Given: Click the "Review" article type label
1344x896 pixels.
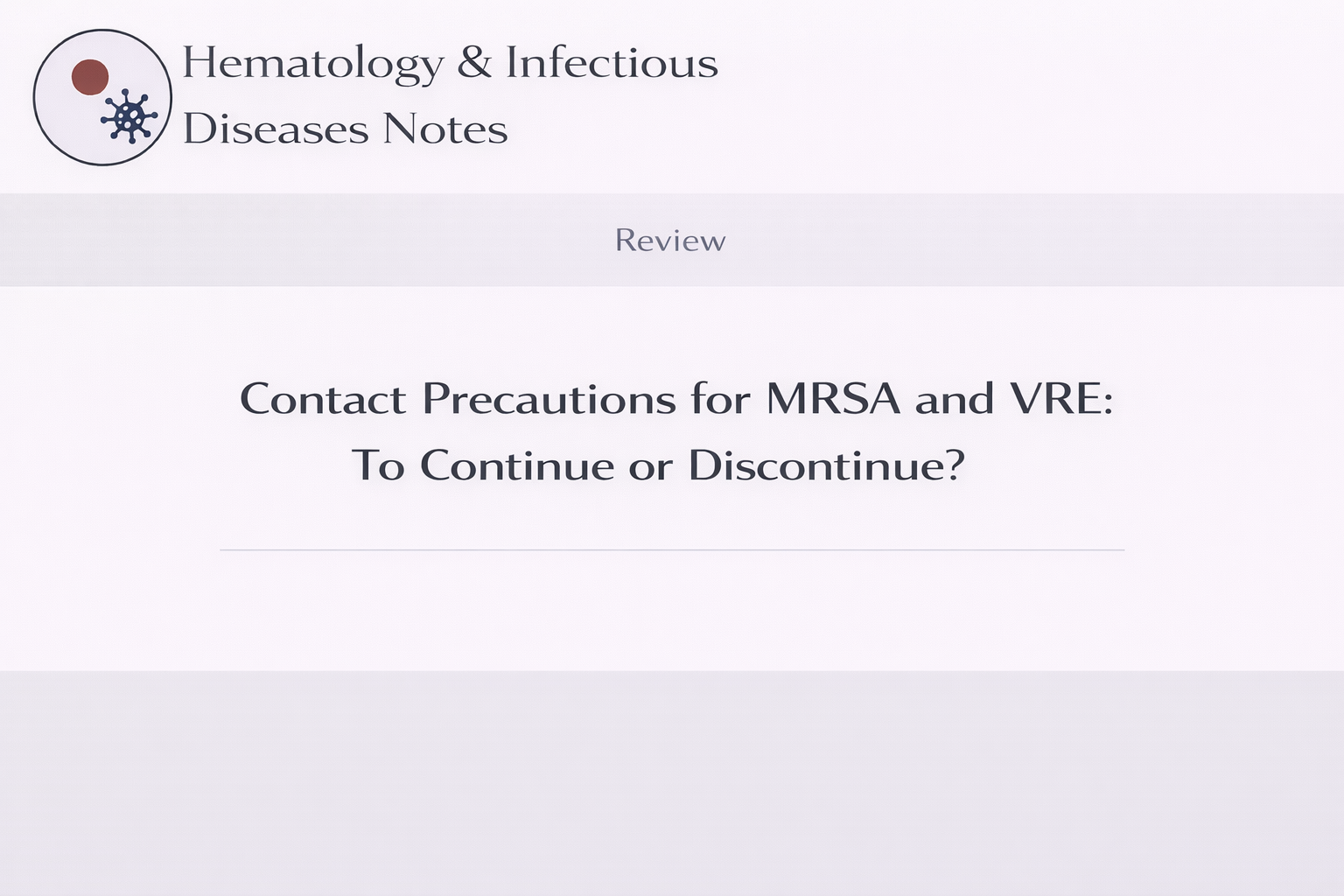Looking at the screenshot, I should (670, 241).
